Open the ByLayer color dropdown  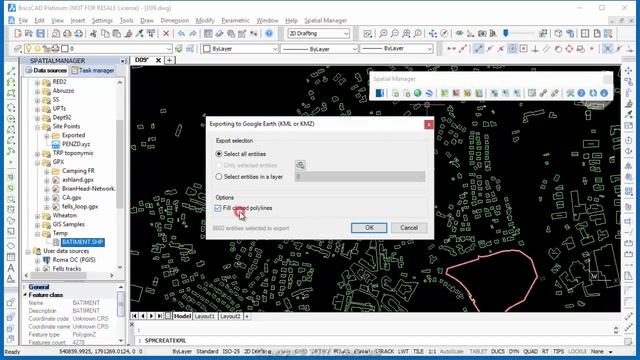(240, 49)
